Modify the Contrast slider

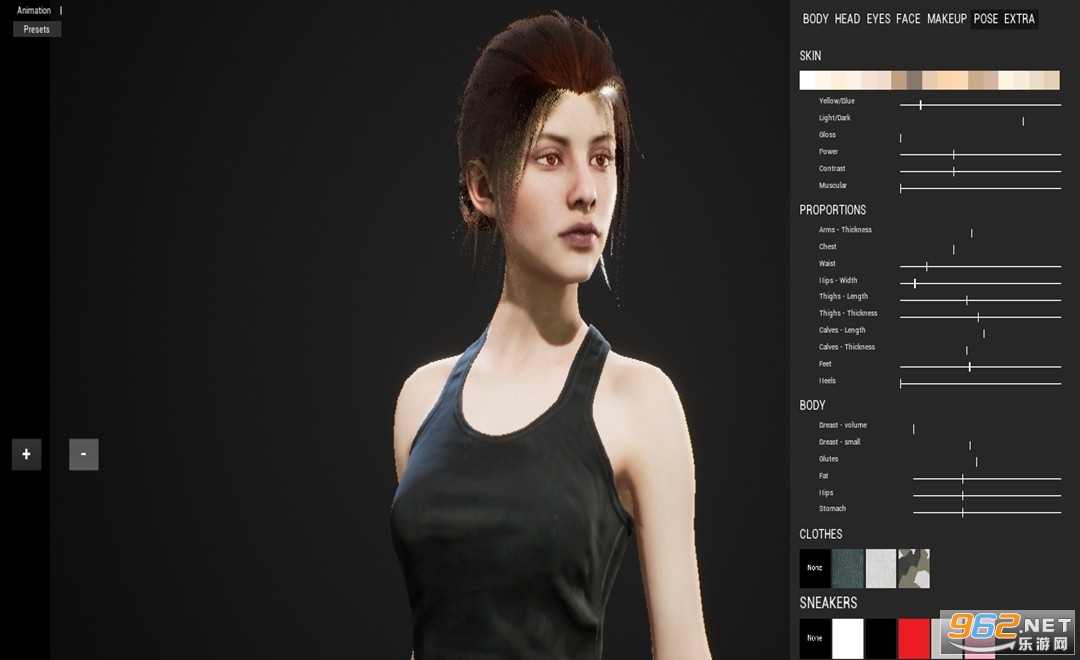click(x=980, y=171)
